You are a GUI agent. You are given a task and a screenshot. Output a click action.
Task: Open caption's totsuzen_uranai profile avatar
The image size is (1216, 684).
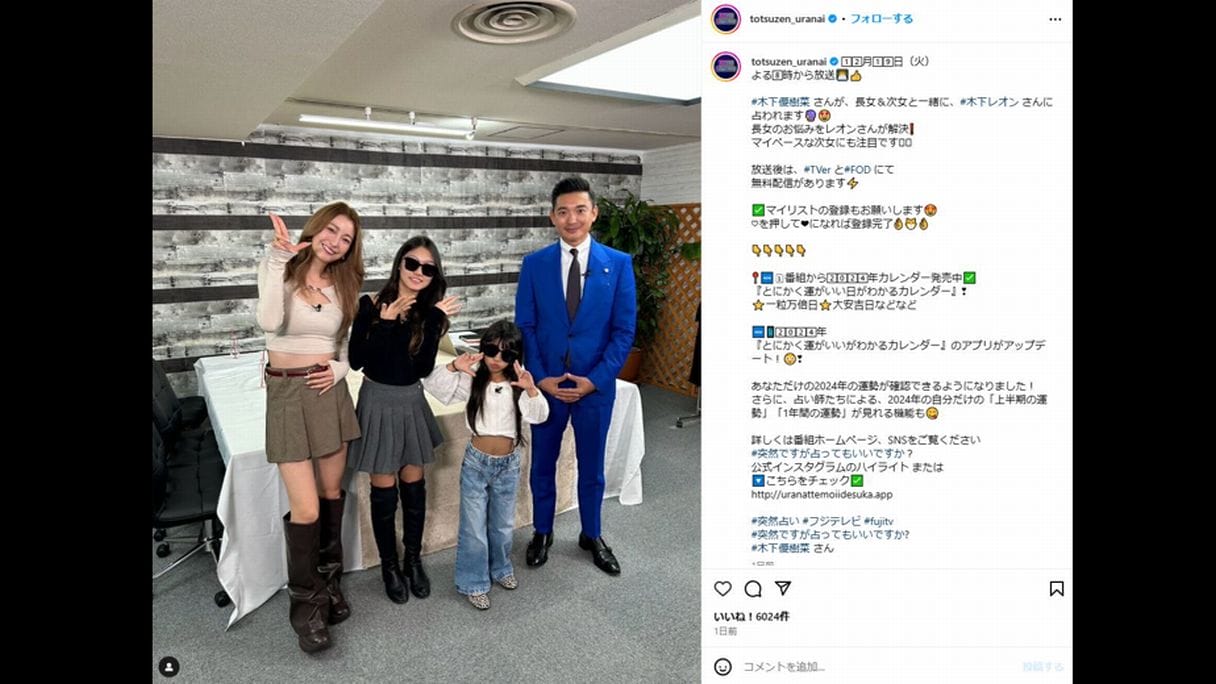(726, 66)
